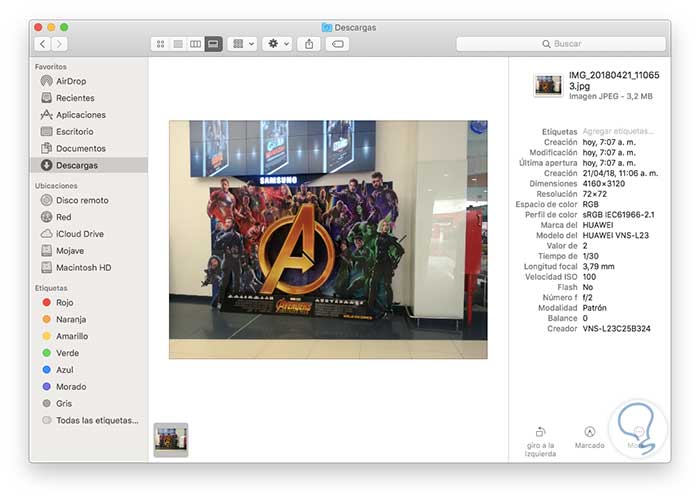Screen dimensions: 700x501
Task: Open Recientes in the sidebar
Action: (88, 98)
